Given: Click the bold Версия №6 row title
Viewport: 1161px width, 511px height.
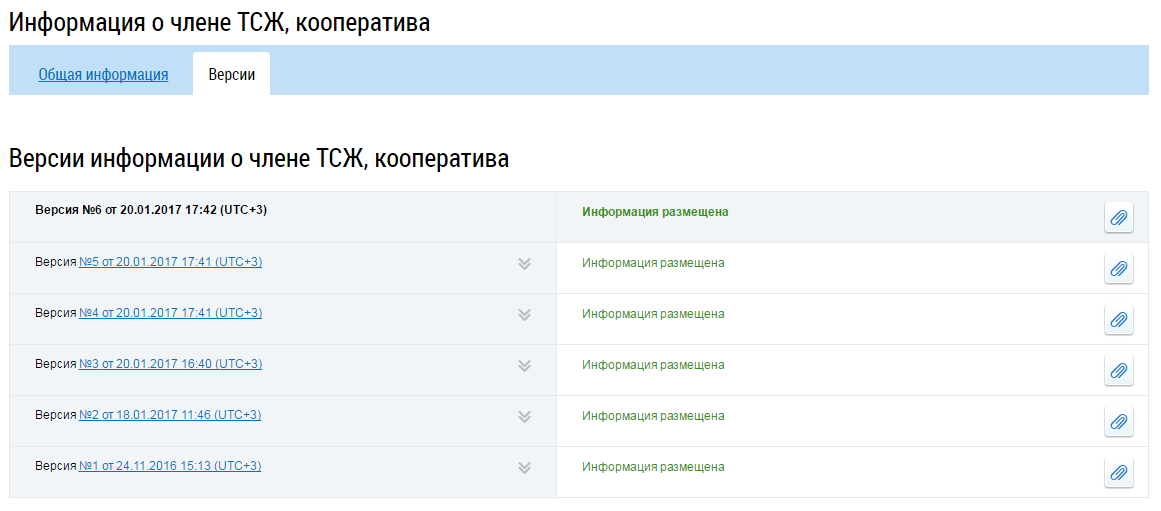Looking at the screenshot, I should (x=151, y=210).
